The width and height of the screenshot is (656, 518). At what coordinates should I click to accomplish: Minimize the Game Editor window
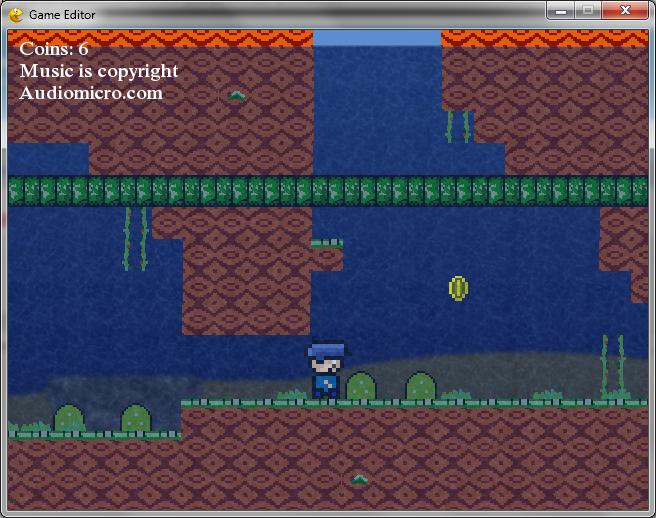(561, 10)
